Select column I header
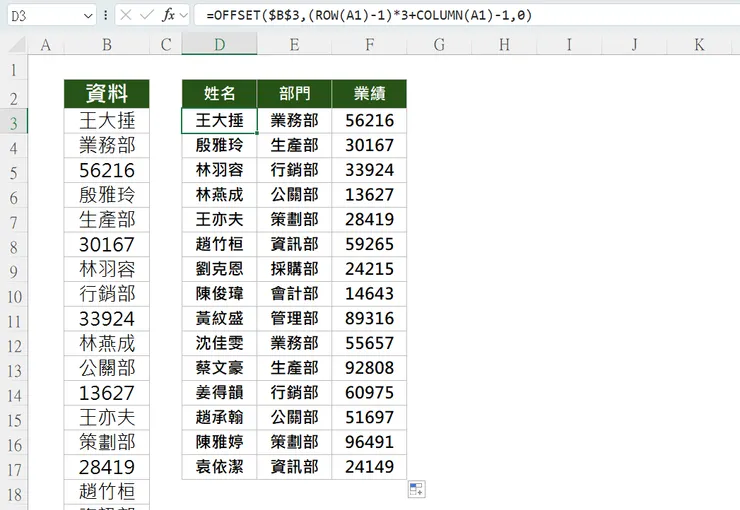 coord(569,45)
